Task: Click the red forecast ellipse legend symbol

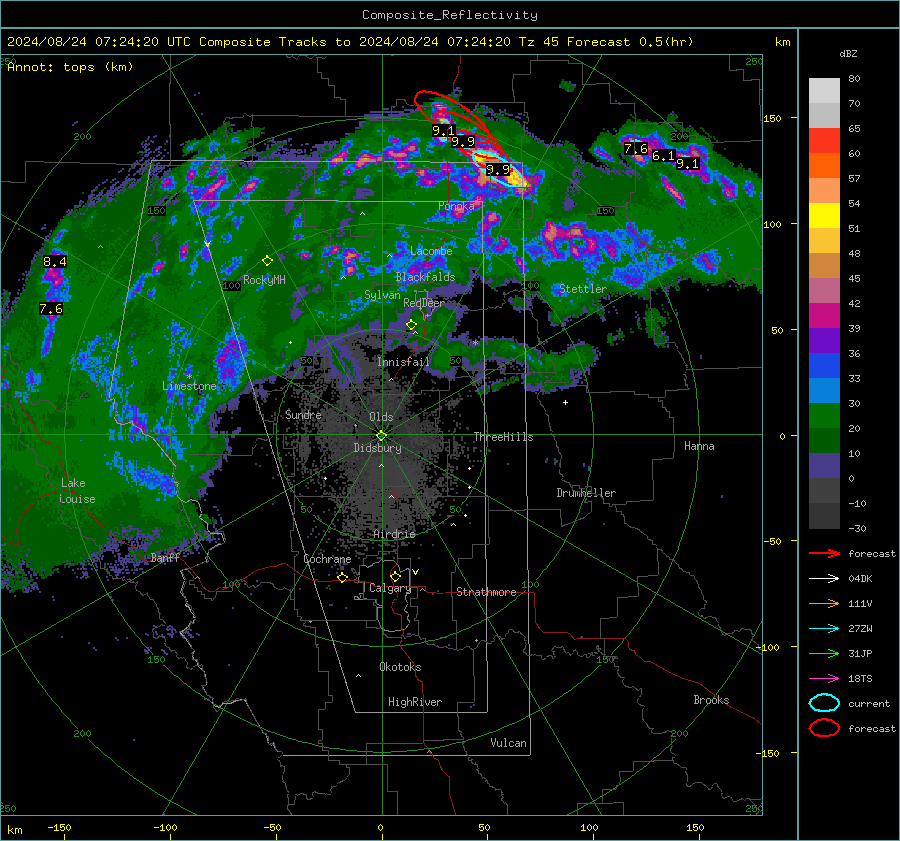Action: click(824, 728)
